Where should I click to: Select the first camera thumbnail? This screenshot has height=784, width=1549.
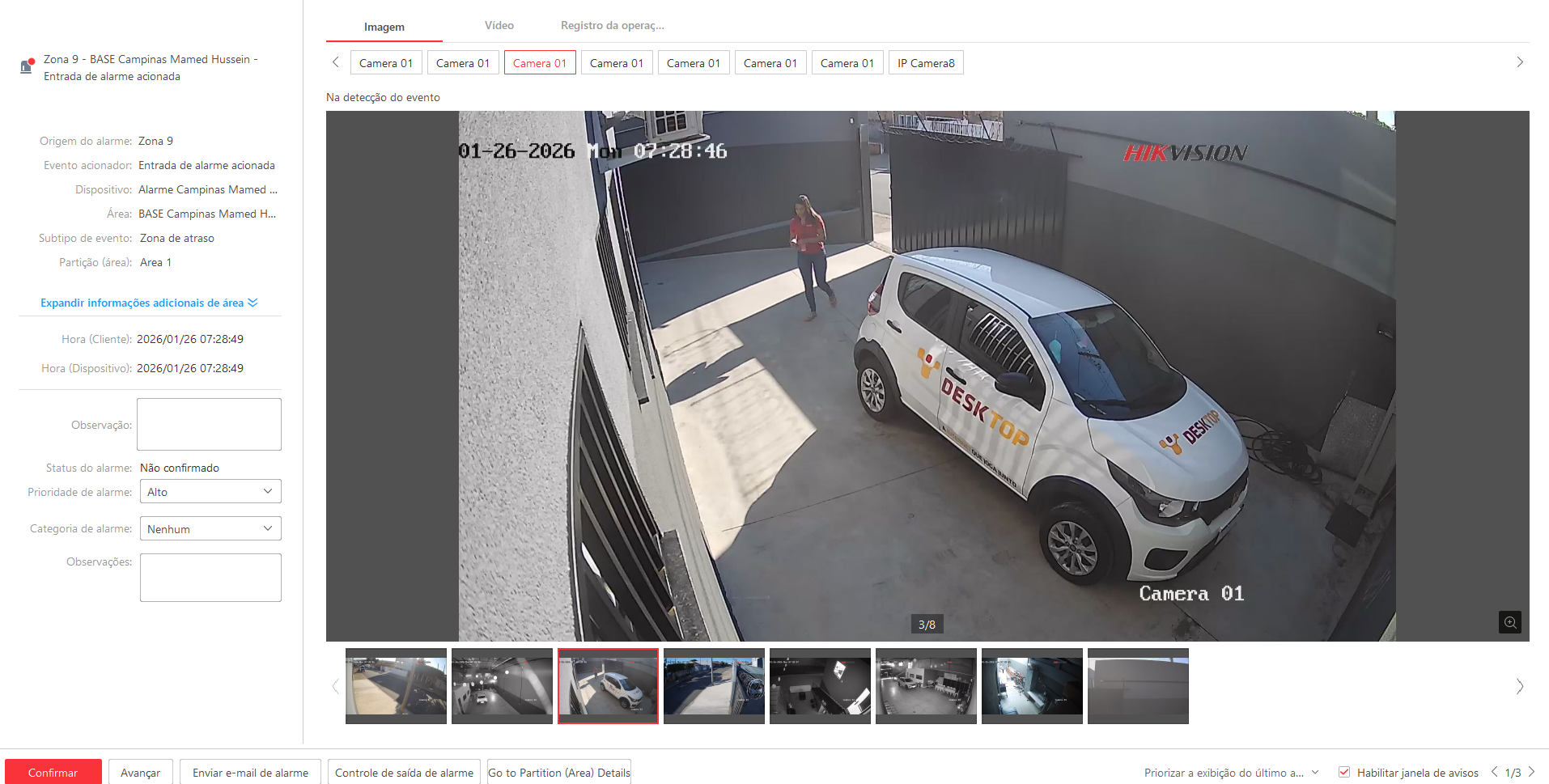click(x=396, y=685)
